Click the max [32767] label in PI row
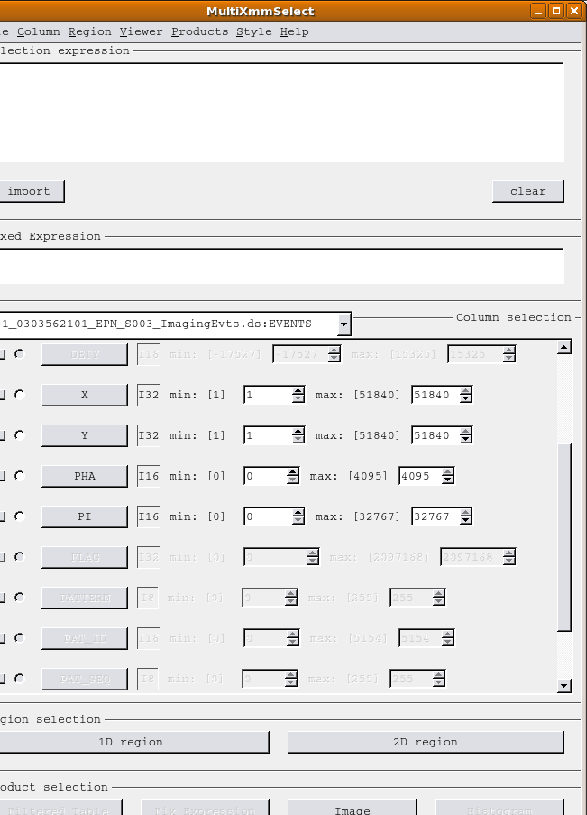The image size is (587, 815). (357, 516)
